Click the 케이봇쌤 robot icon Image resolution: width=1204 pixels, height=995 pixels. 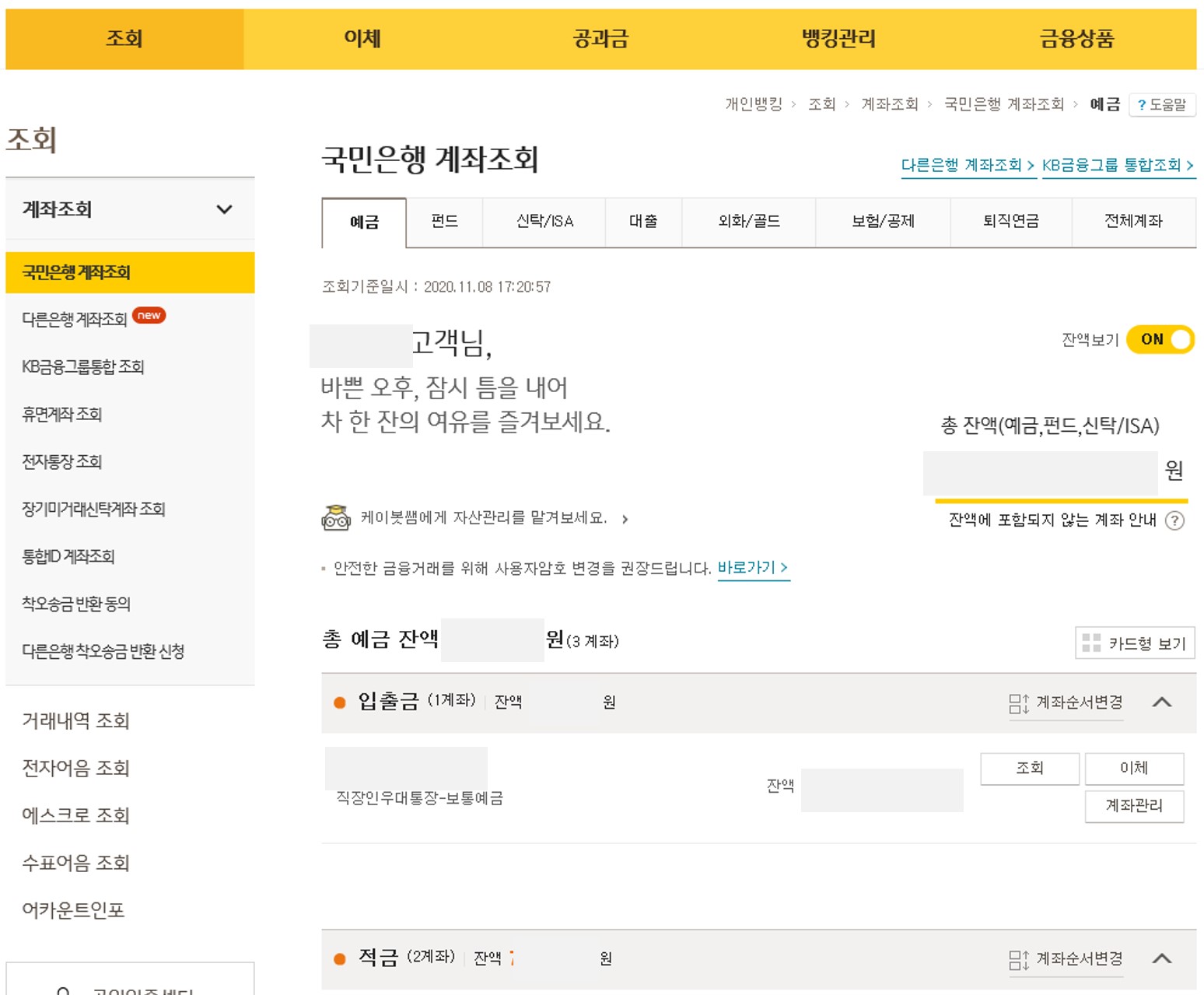(336, 517)
